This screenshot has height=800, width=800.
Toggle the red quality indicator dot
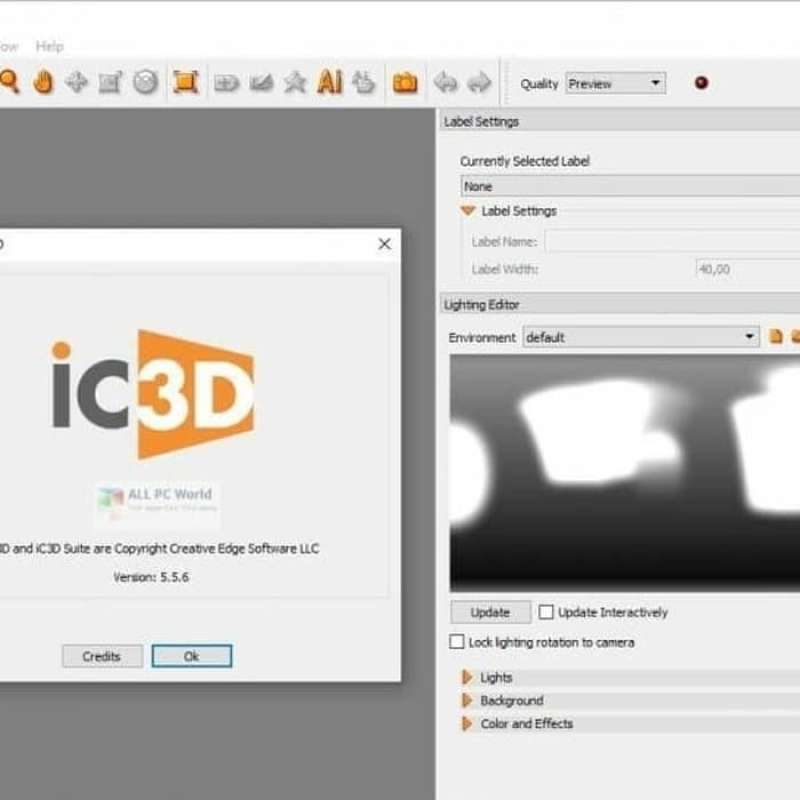701,83
